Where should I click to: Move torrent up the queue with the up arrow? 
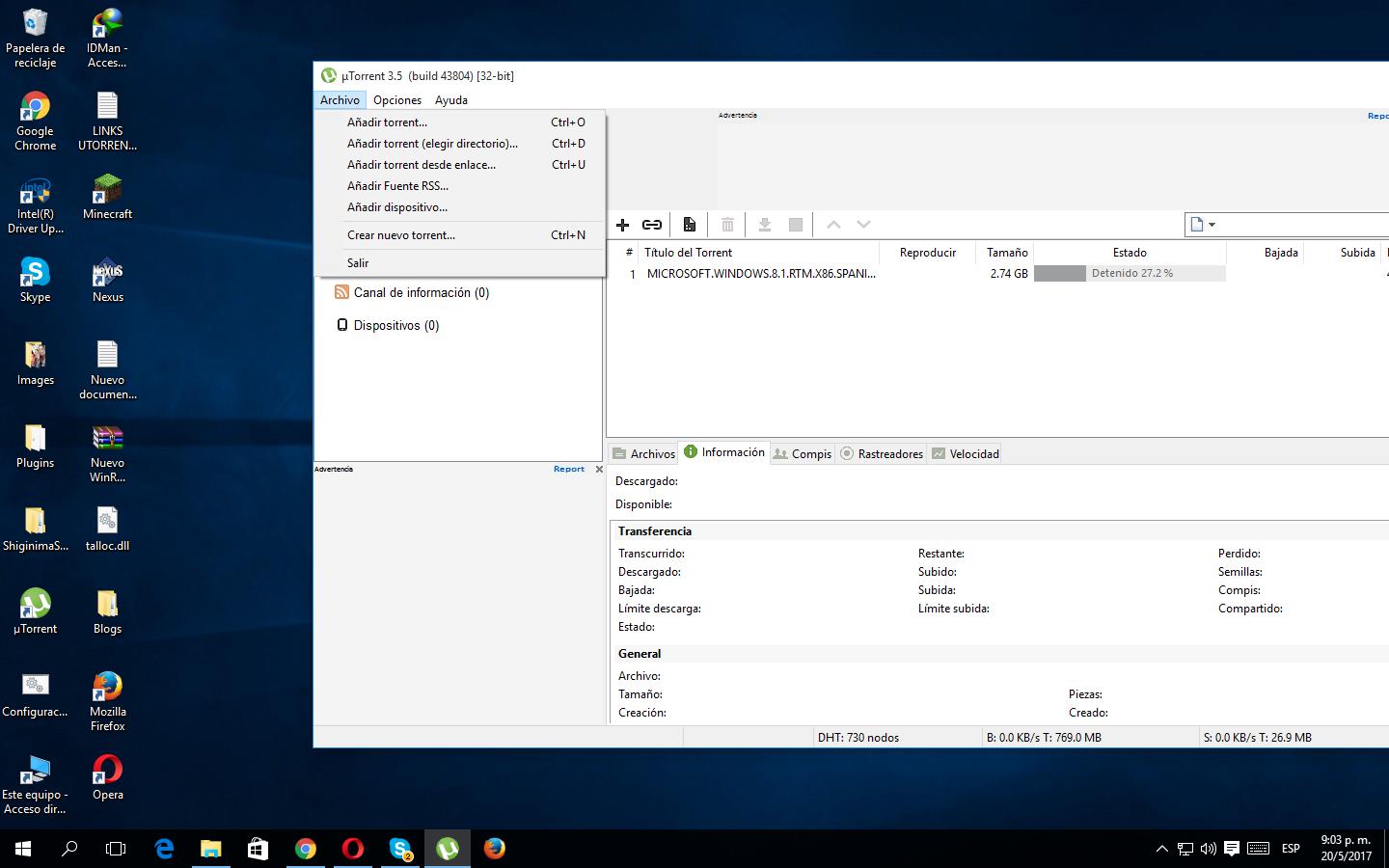[833, 225]
